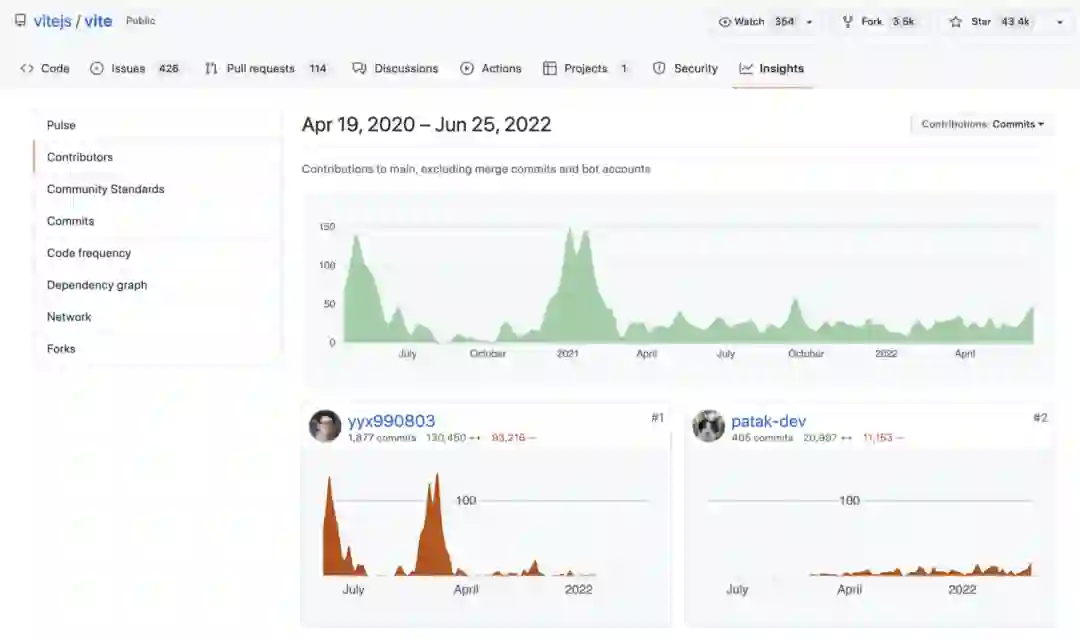Click the Watch eye icon
The height and width of the screenshot is (639, 1080).
coord(725,22)
